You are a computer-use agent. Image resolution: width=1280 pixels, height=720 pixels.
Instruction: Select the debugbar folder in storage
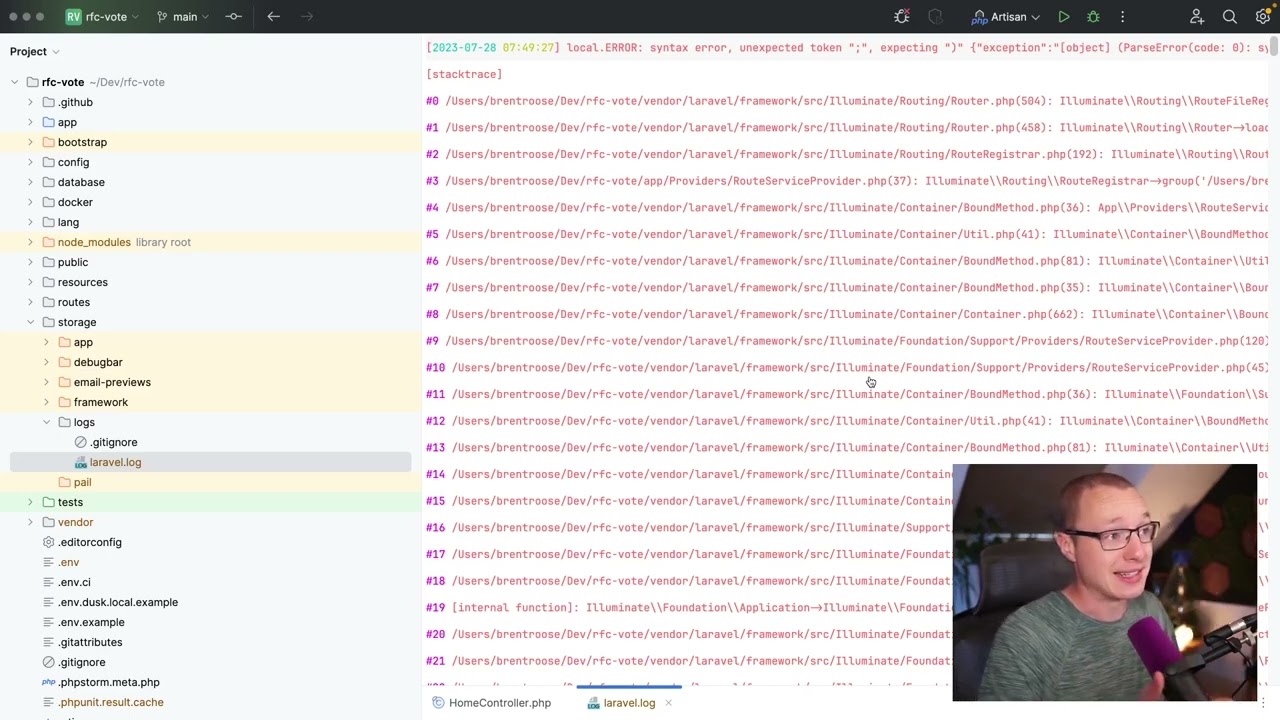pyautogui.click(x=97, y=362)
